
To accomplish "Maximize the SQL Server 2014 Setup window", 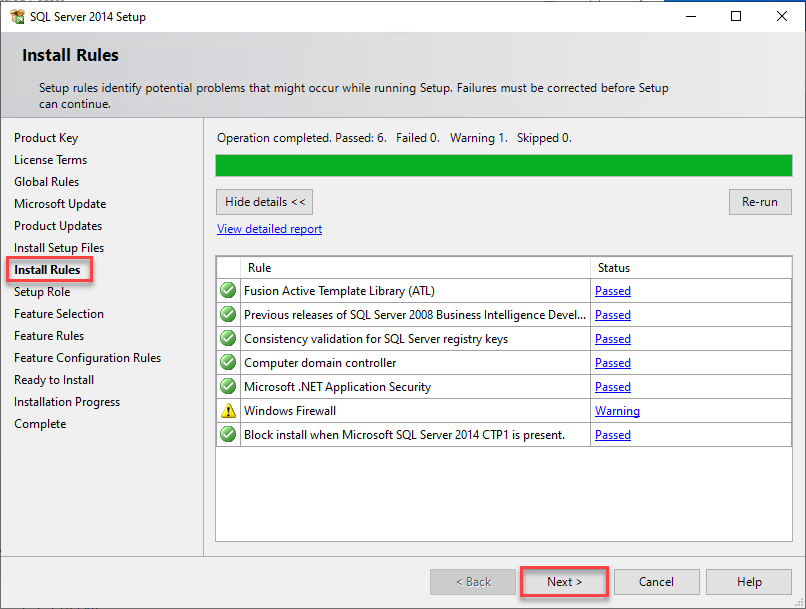I will 736,16.
